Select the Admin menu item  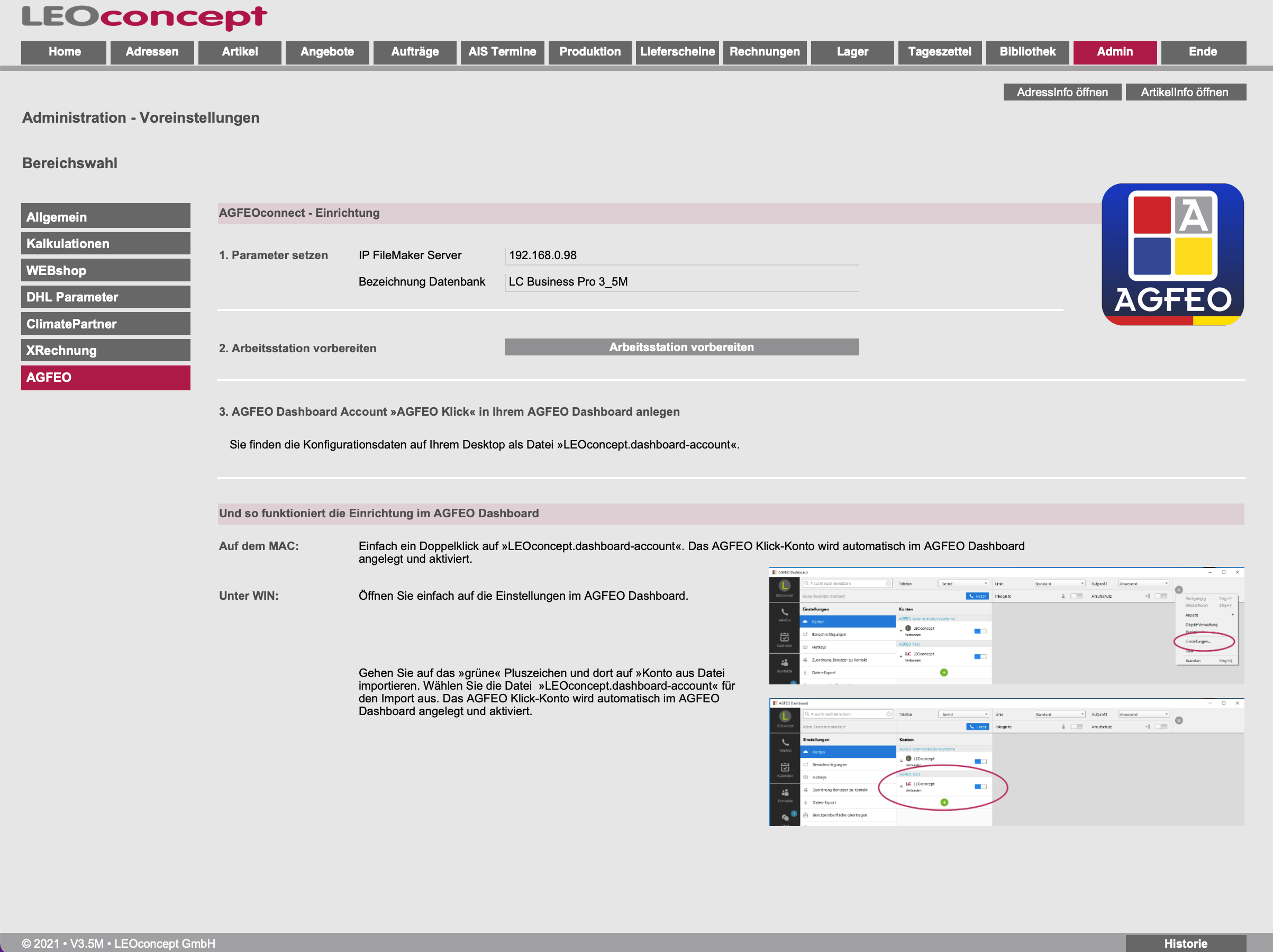click(x=1115, y=52)
